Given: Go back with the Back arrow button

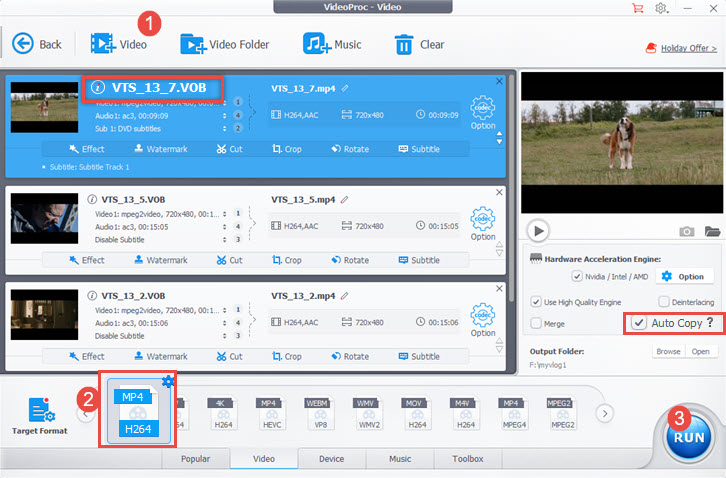Looking at the screenshot, I should click(x=36, y=44).
